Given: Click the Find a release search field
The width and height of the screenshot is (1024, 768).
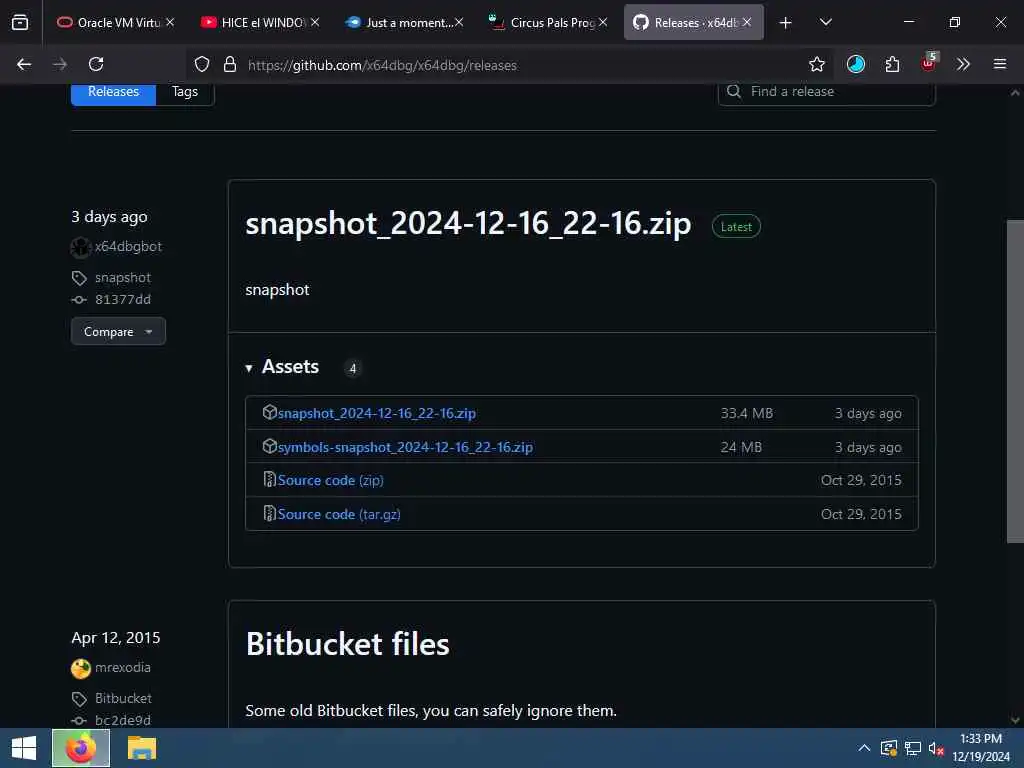Looking at the screenshot, I should 827,91.
